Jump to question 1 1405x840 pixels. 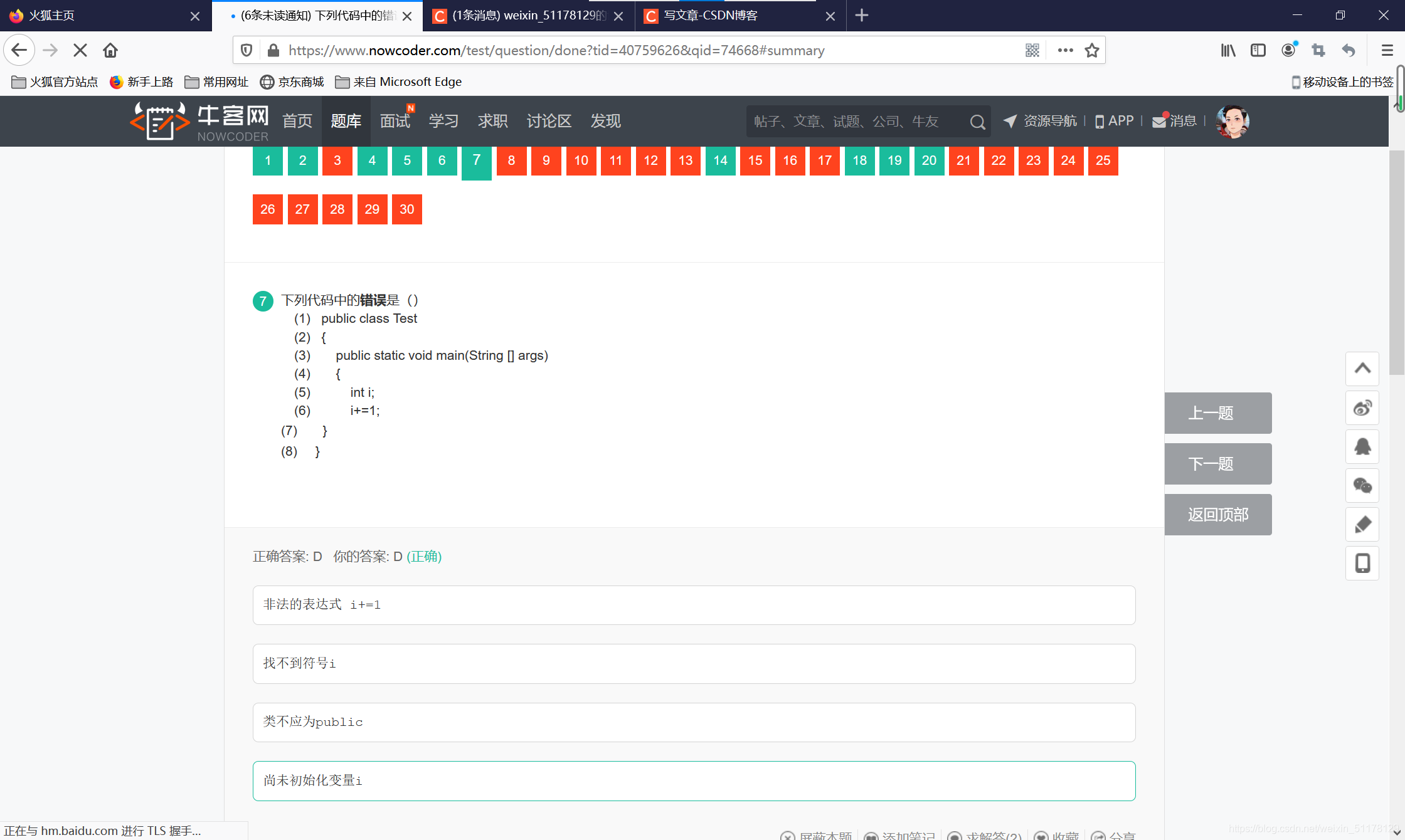[268, 160]
